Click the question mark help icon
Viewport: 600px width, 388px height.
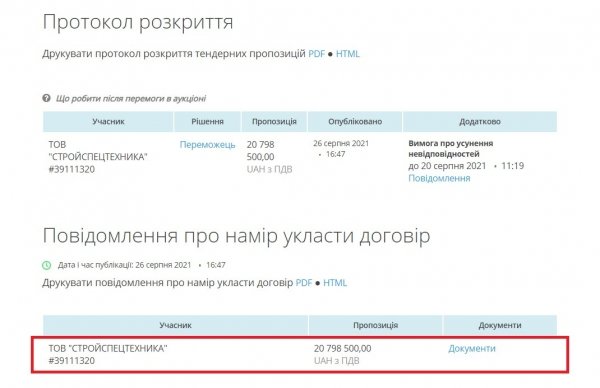pyautogui.click(x=46, y=98)
